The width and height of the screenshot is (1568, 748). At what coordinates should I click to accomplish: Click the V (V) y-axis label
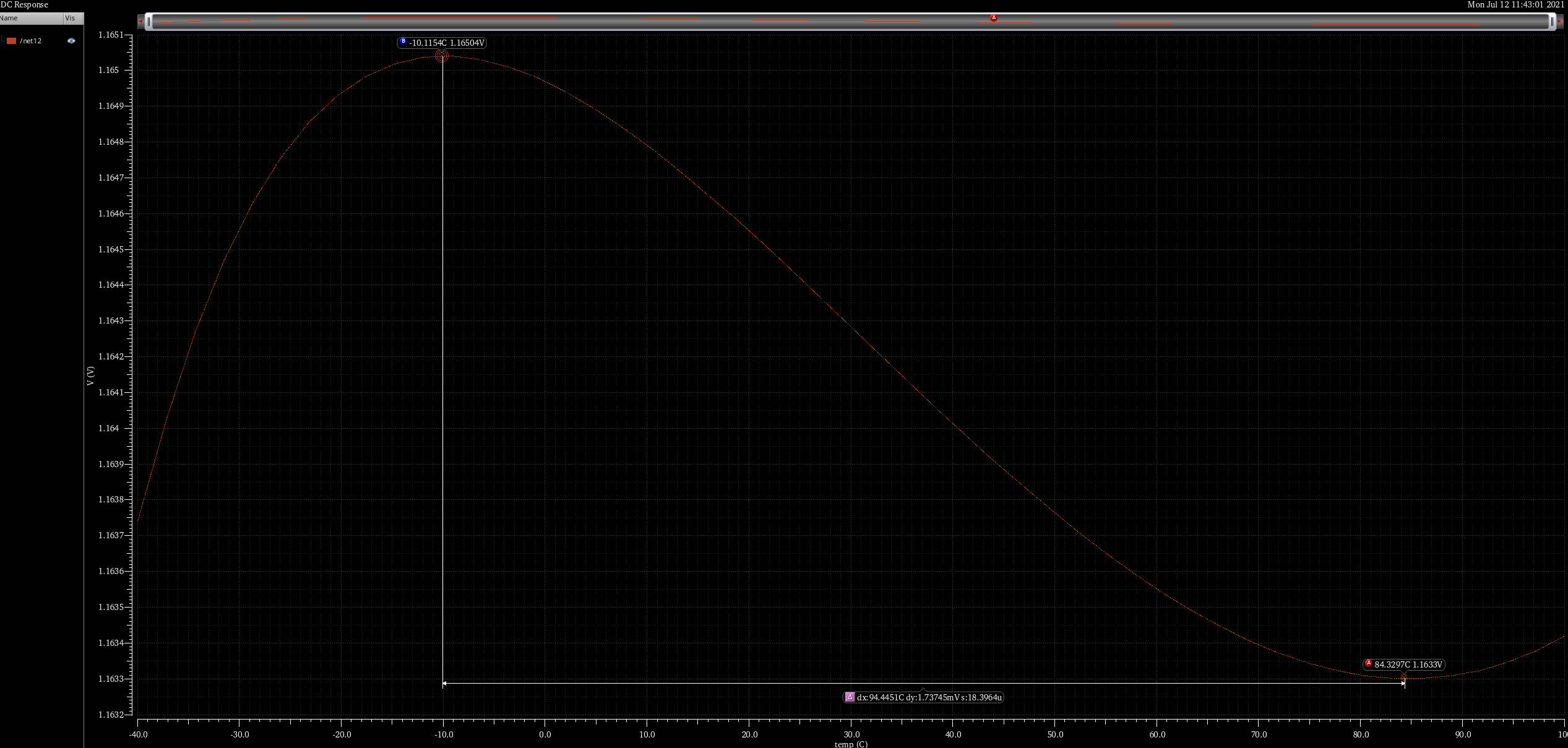91,376
